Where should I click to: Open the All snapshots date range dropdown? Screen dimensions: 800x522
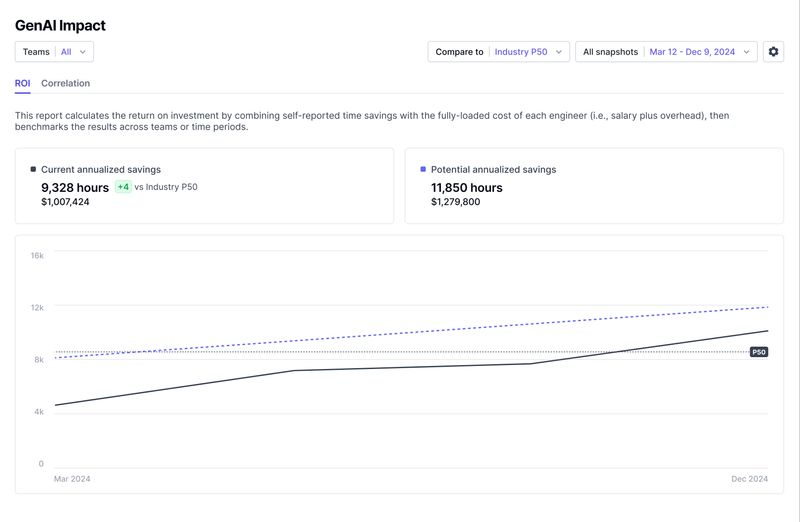coord(665,52)
